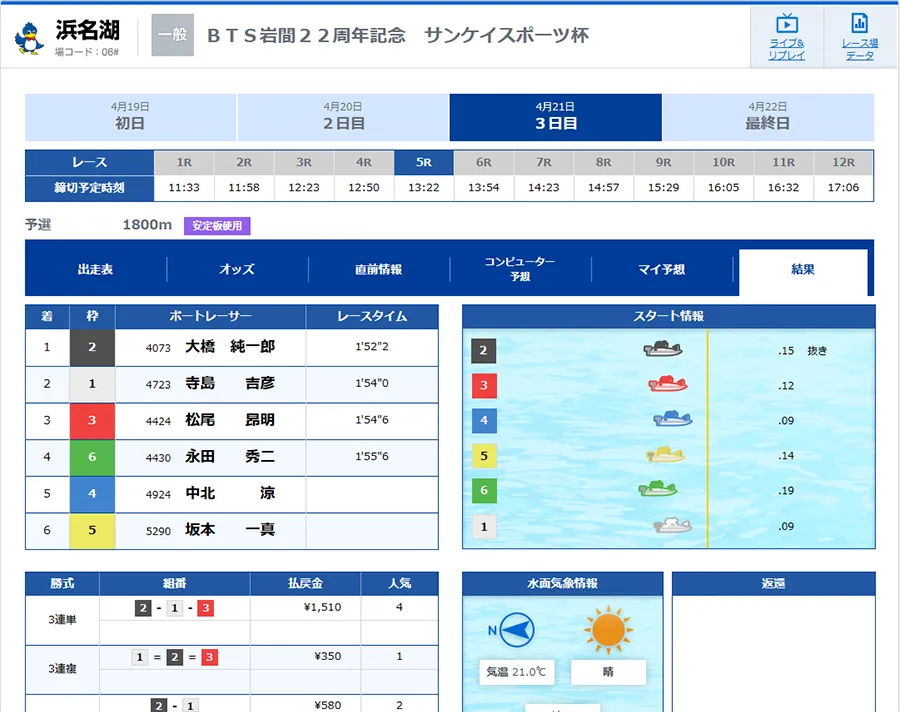Open racer 大橋 純一郎 profile link

[x=229, y=347]
